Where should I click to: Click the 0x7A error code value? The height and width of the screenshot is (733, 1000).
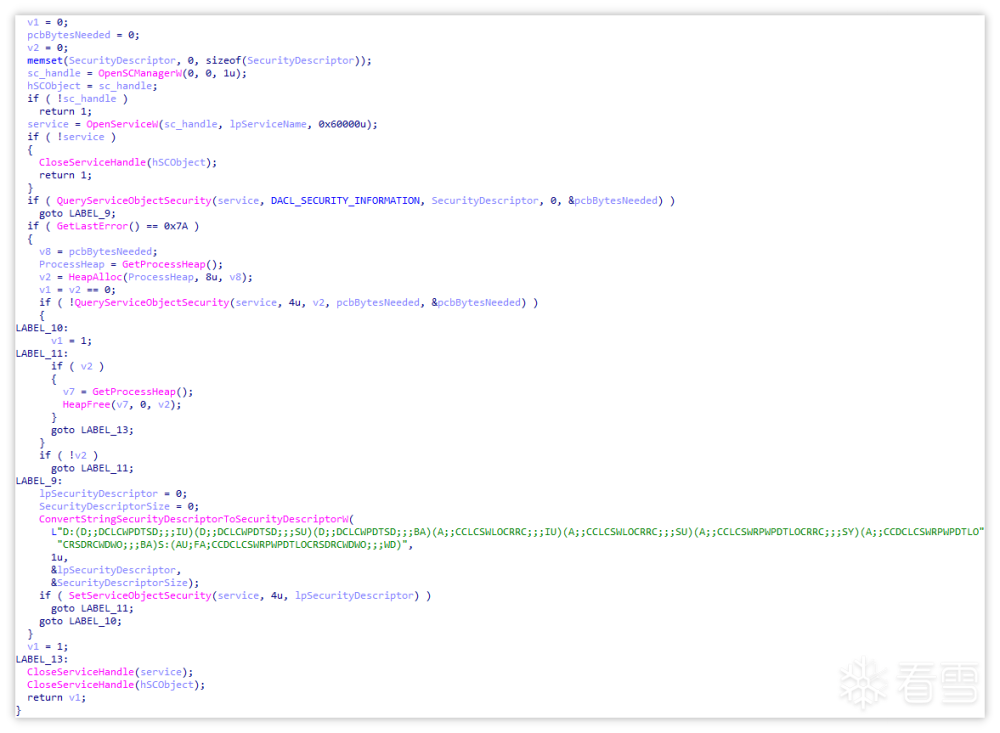tap(175, 226)
